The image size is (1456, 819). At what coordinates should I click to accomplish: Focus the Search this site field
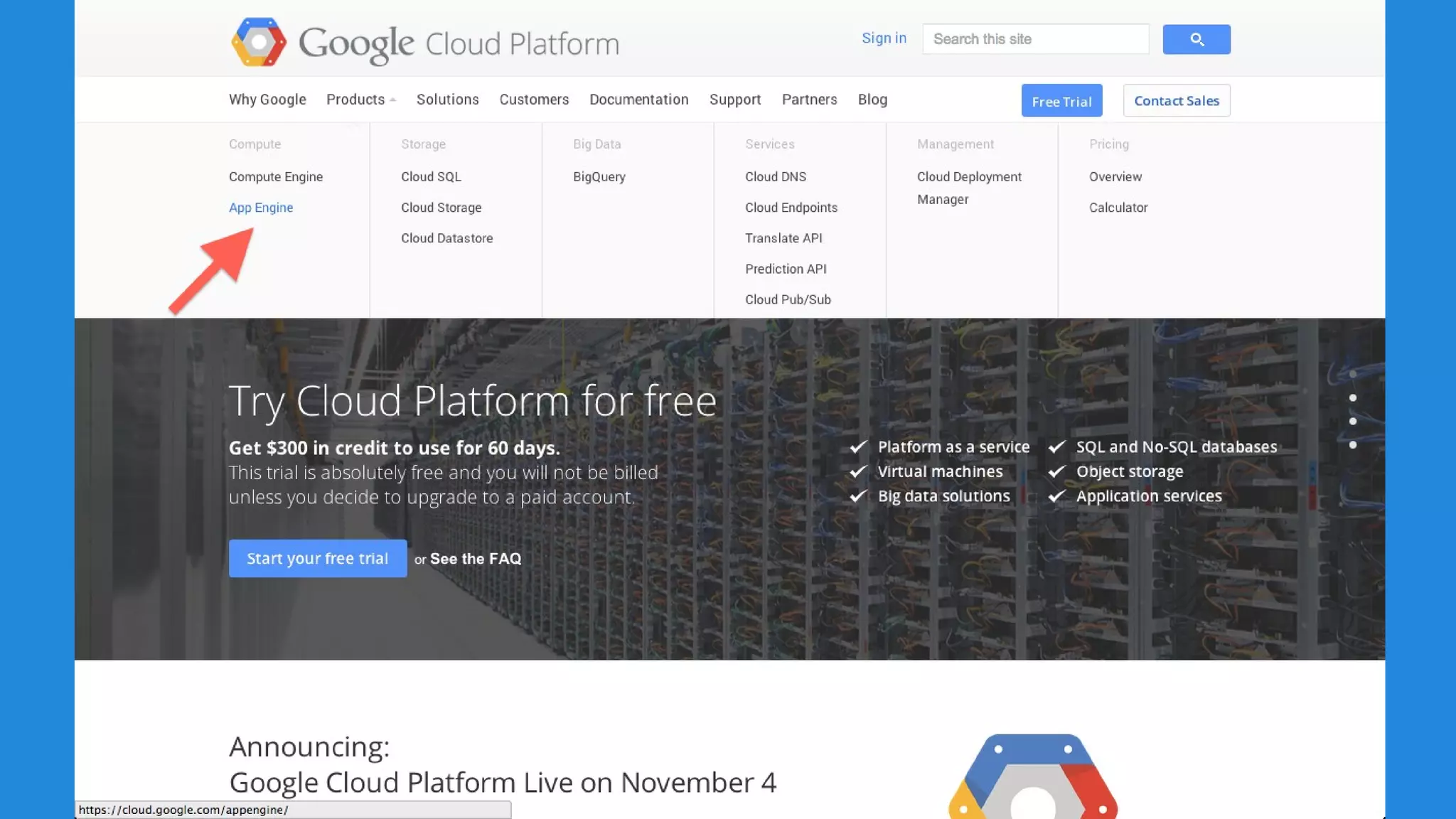click(x=1035, y=39)
